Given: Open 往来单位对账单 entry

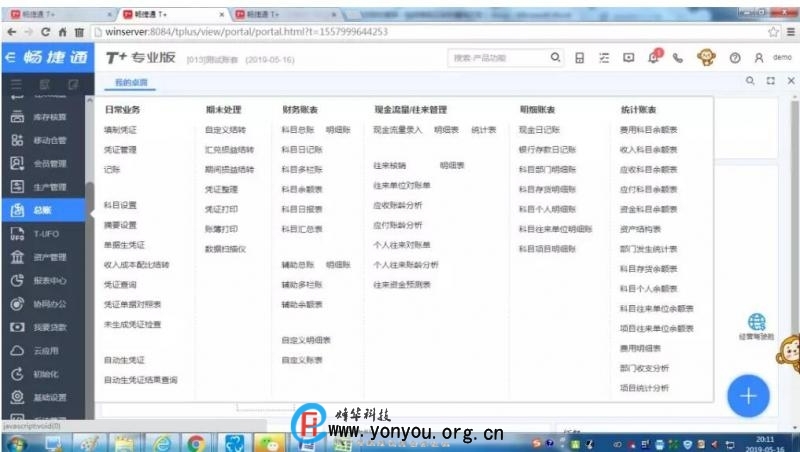Looking at the screenshot, I should pos(402,185).
